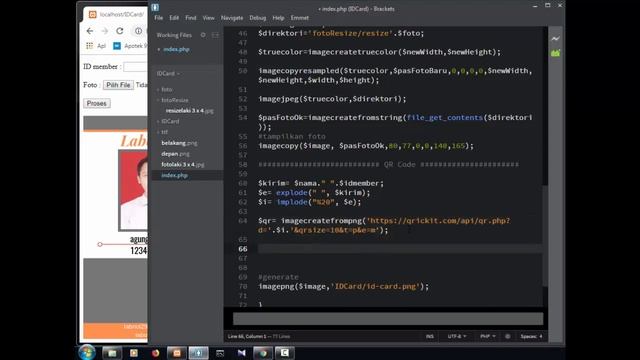Launch Firefox from the taskbar
Screen dimensions: 640x360
point(155,353)
